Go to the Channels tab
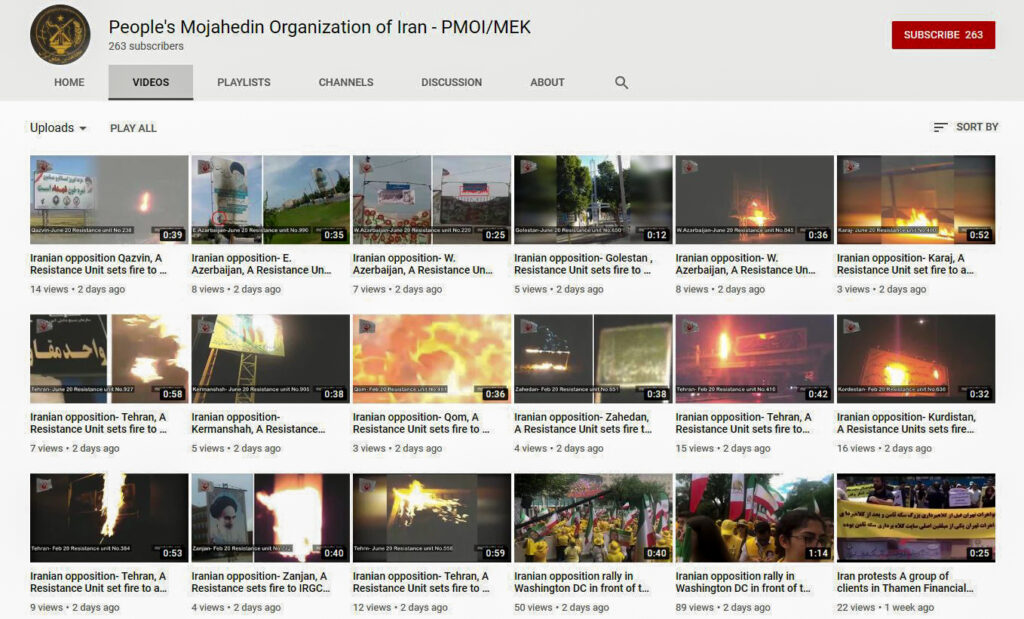 click(x=346, y=83)
